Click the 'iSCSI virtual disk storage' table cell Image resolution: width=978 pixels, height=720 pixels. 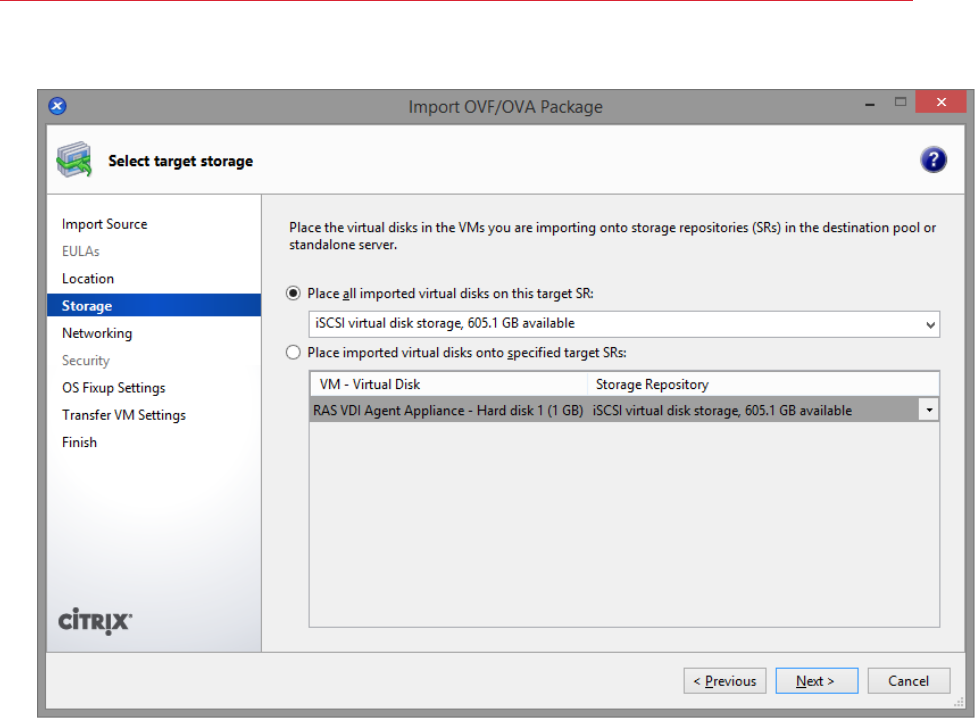(753, 411)
